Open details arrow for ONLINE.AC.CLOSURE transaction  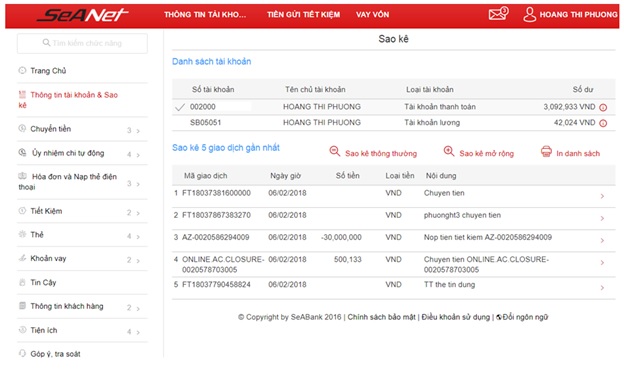pyautogui.click(x=602, y=262)
